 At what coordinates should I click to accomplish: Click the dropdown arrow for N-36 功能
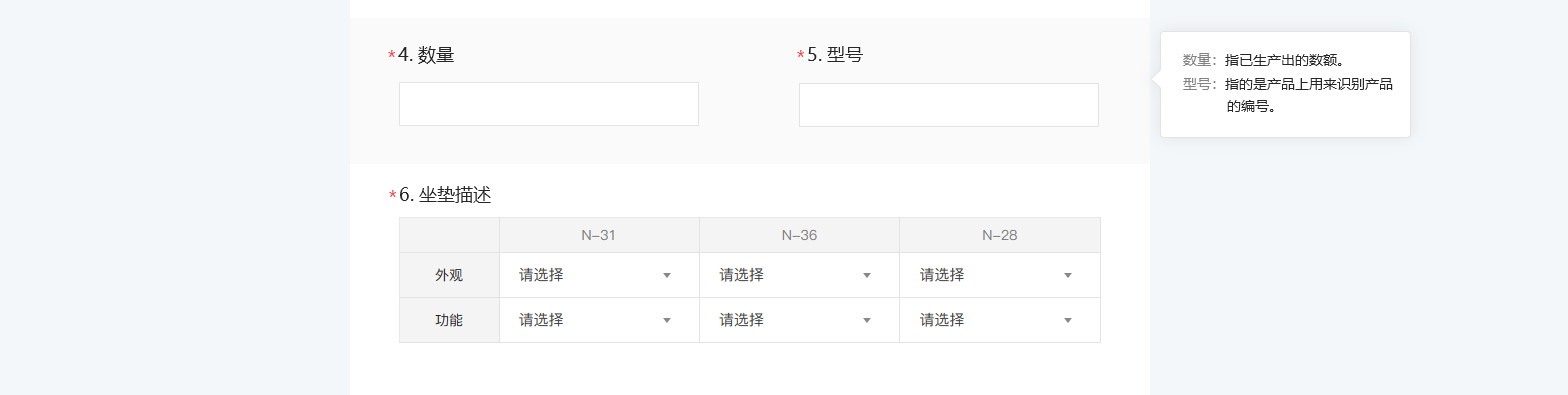pyautogui.click(x=867, y=321)
